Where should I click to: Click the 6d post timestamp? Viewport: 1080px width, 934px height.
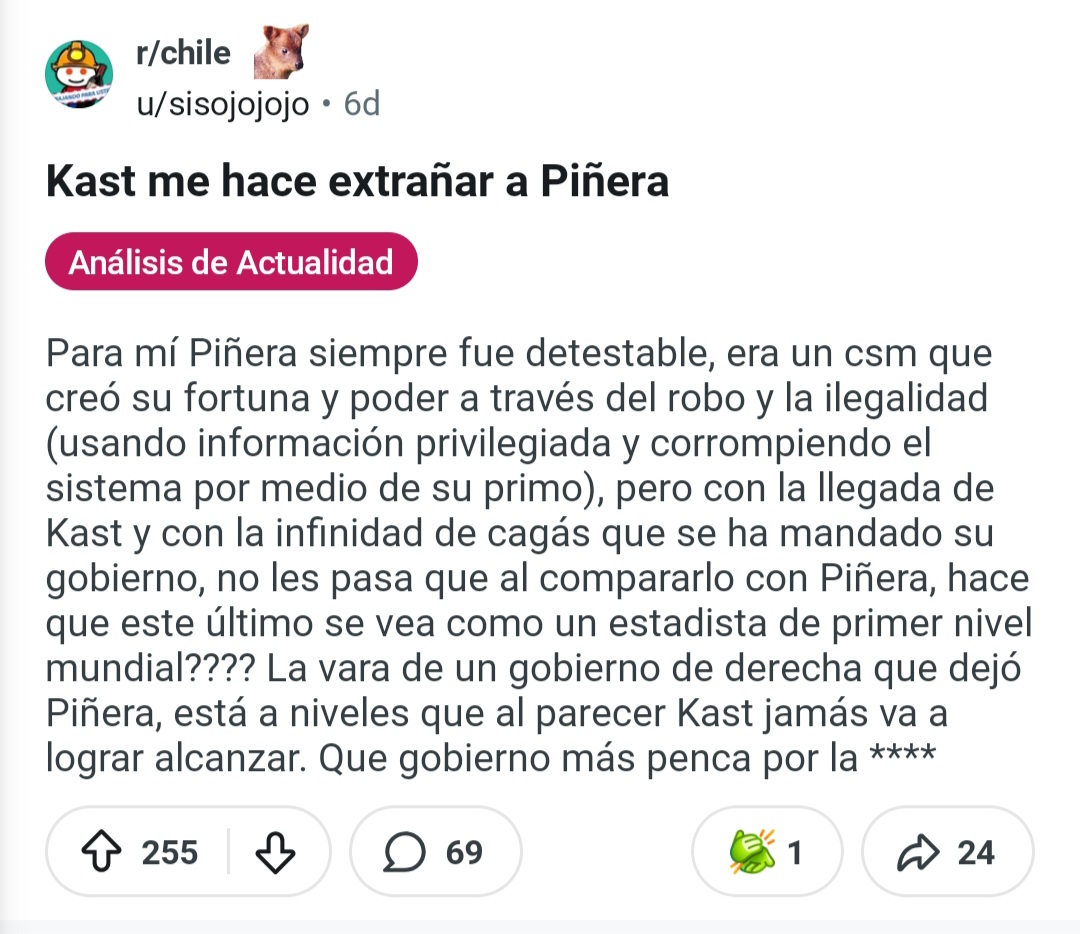click(361, 103)
